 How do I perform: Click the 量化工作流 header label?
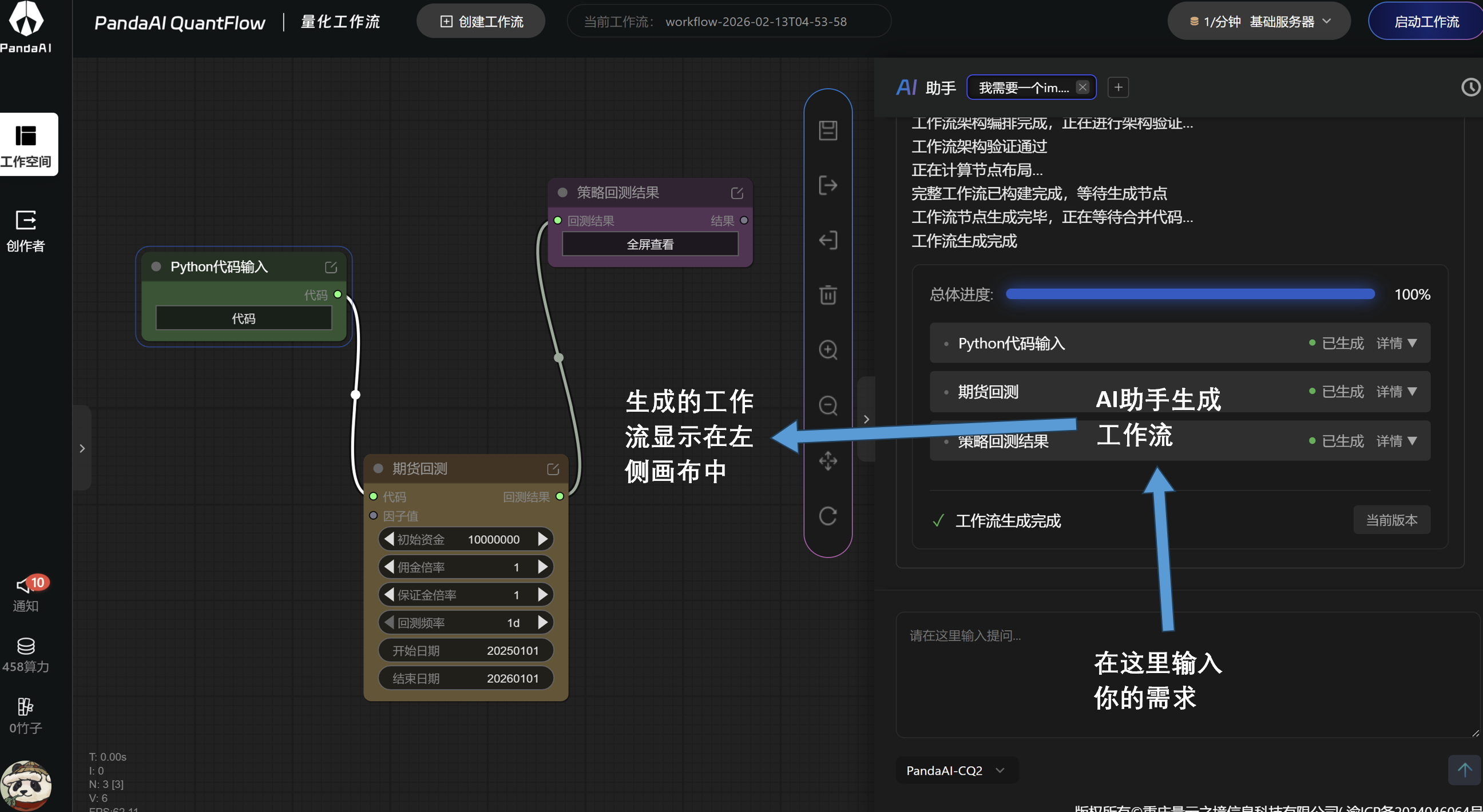340,22
